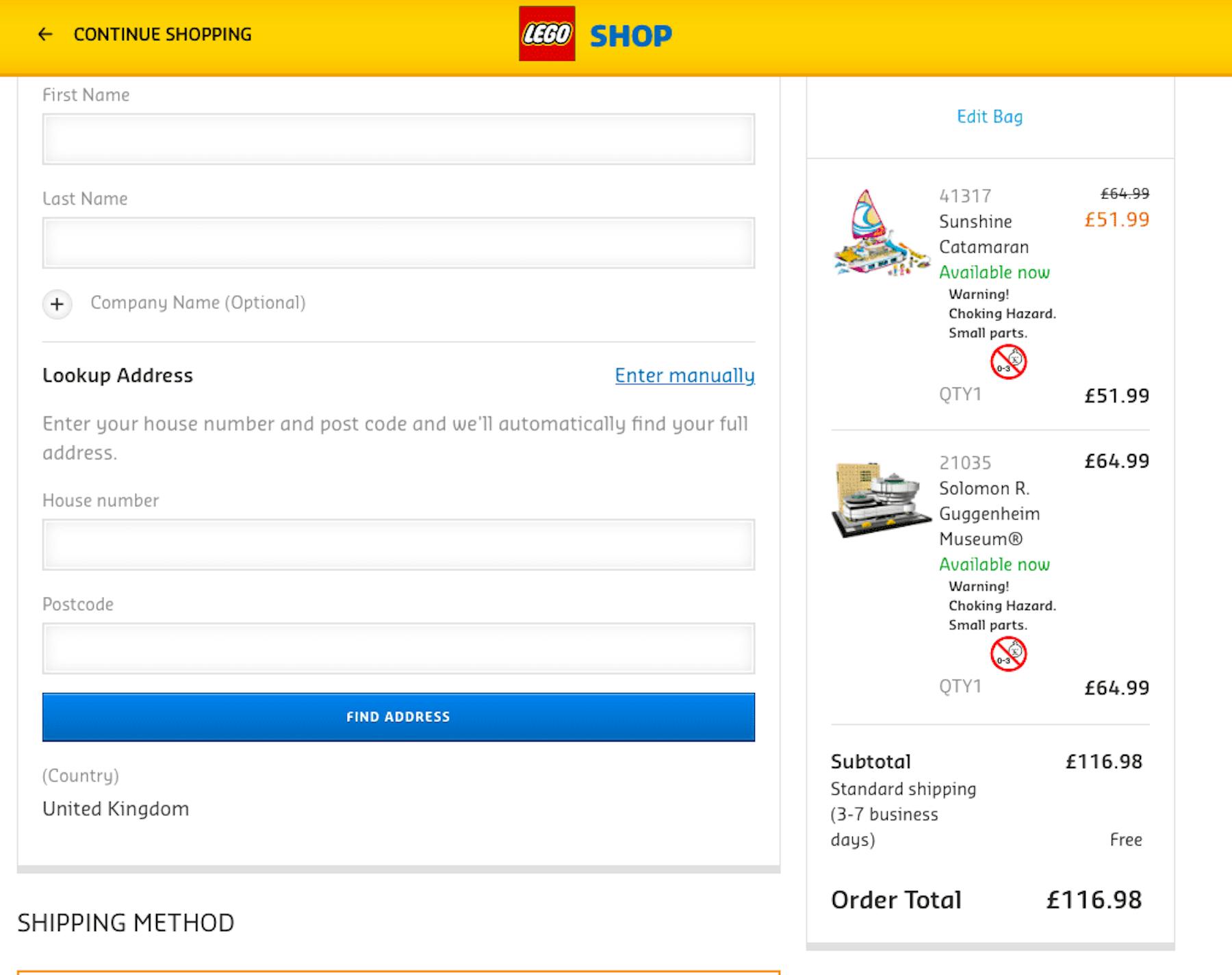The image size is (1232, 975).
Task: Focus the First Name field
Action: [x=398, y=139]
